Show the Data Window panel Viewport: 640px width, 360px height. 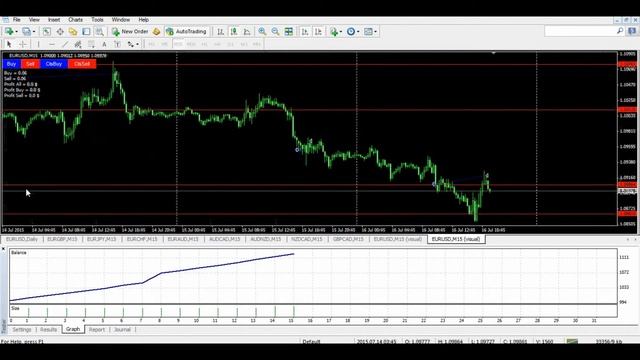[60, 31]
